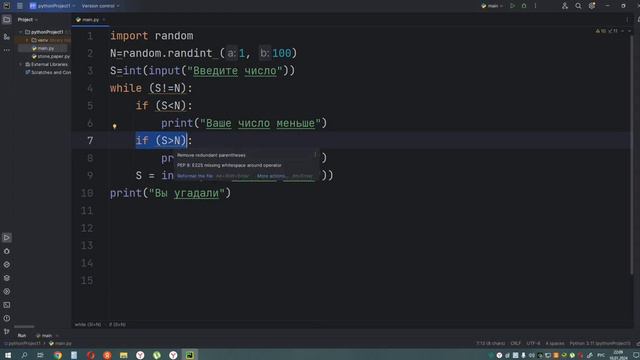The height and width of the screenshot is (360, 640).
Task: Open the Problems tool window icon
Action: click(7, 318)
